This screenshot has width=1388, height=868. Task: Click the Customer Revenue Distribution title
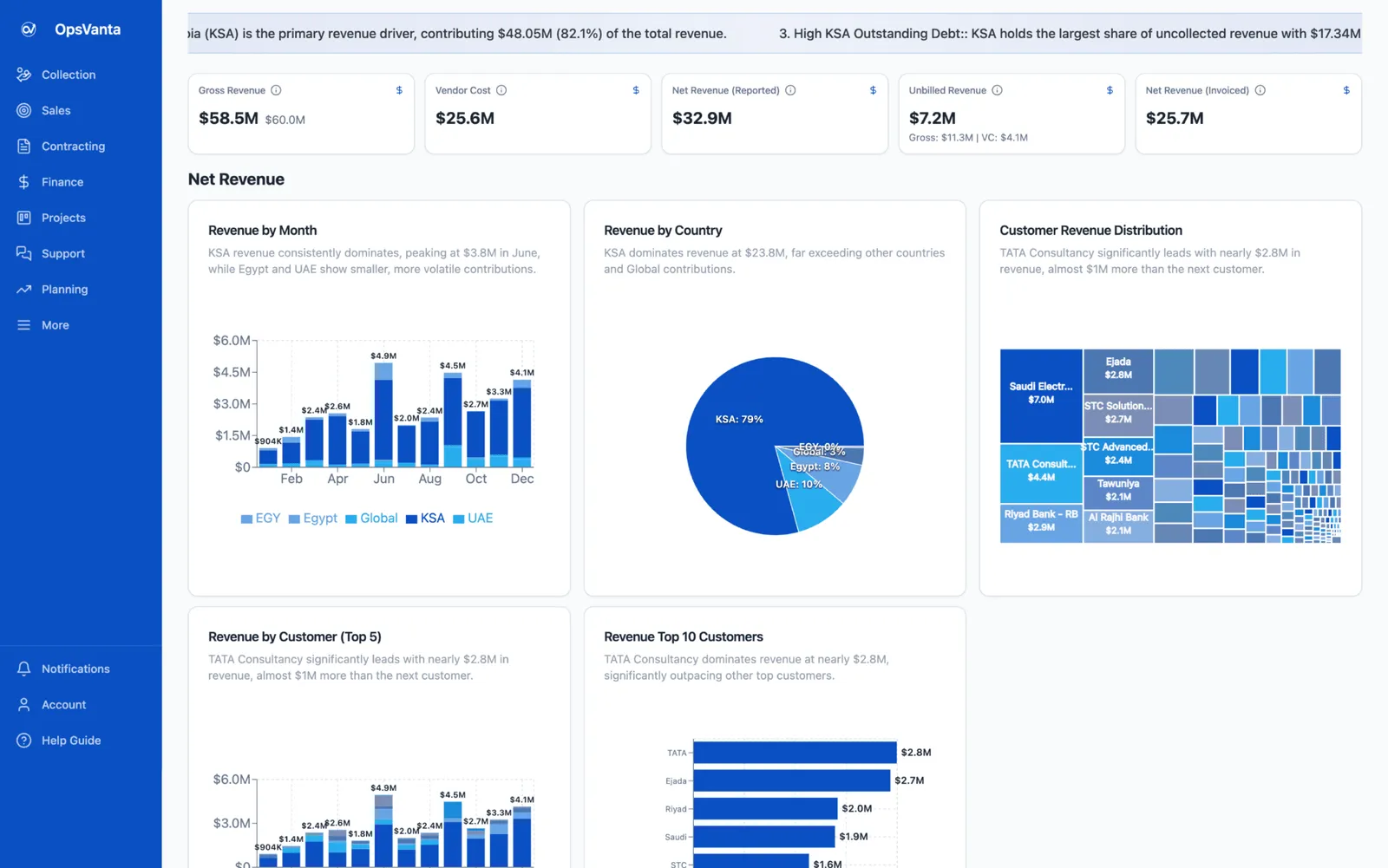(x=1090, y=231)
